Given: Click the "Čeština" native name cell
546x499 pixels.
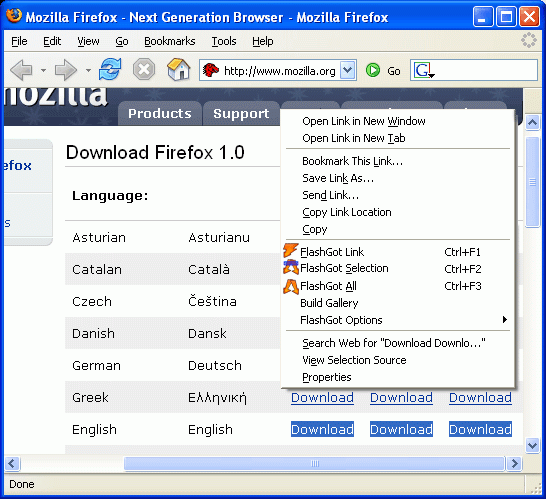Looking at the screenshot, I should tap(212, 301).
